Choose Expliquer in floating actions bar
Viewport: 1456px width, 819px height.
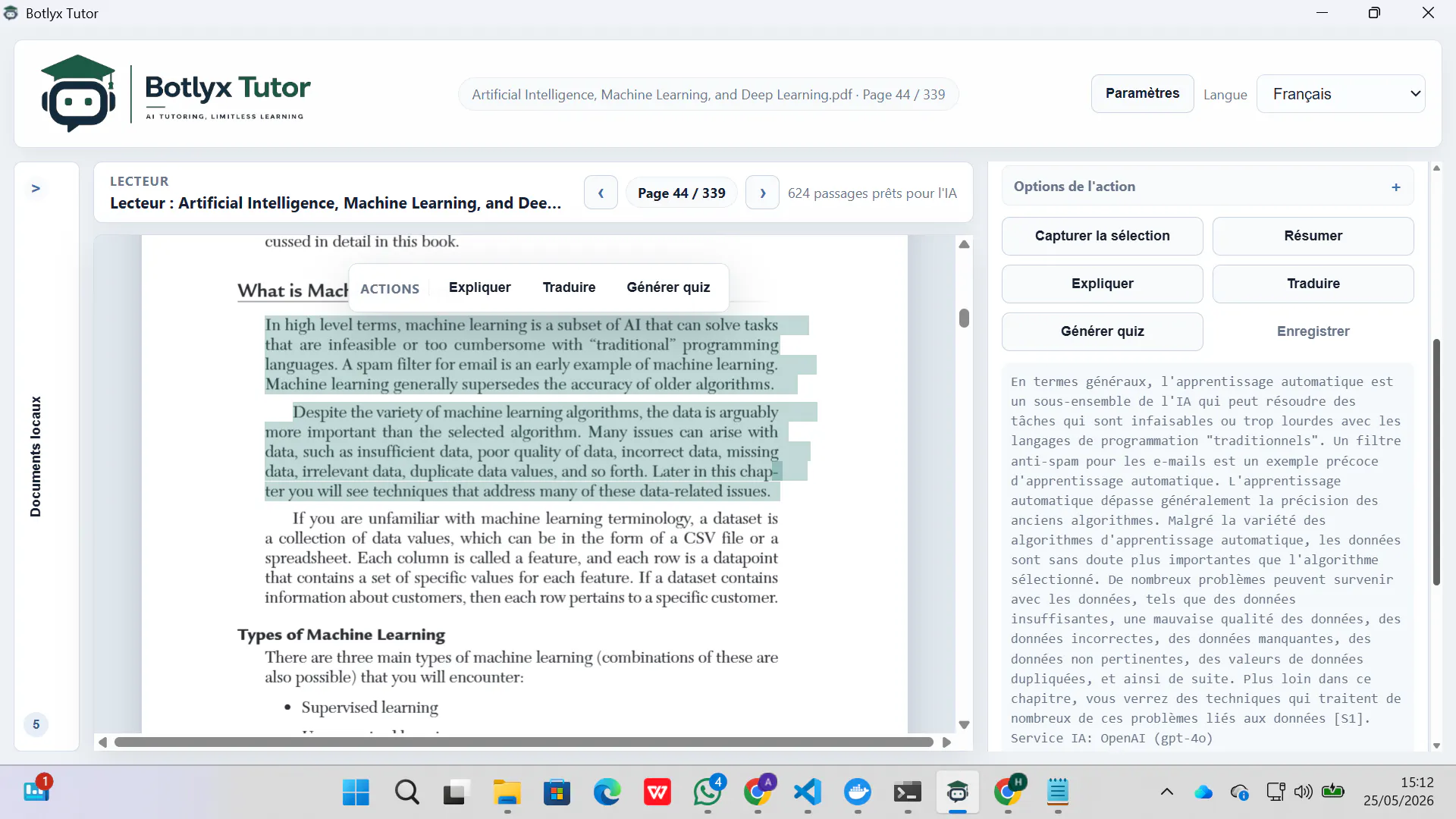[x=479, y=287]
